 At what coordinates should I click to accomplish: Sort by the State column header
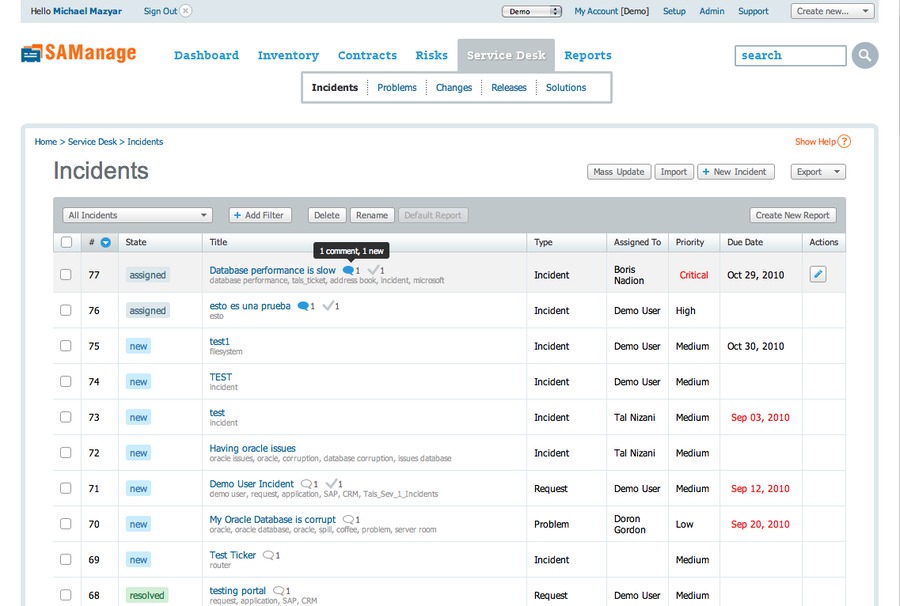[136, 242]
